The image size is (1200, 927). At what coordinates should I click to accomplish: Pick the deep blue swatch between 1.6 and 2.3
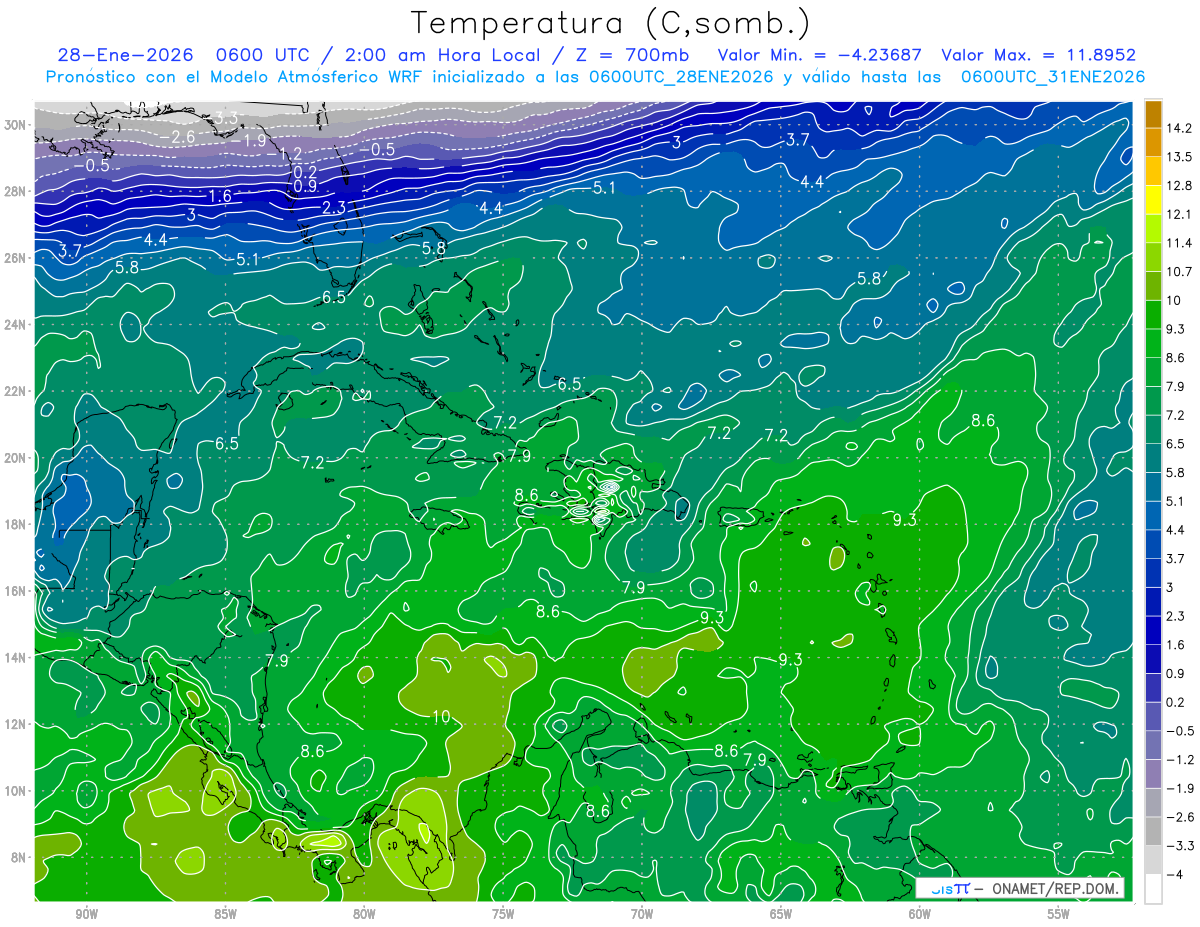[1153, 630]
